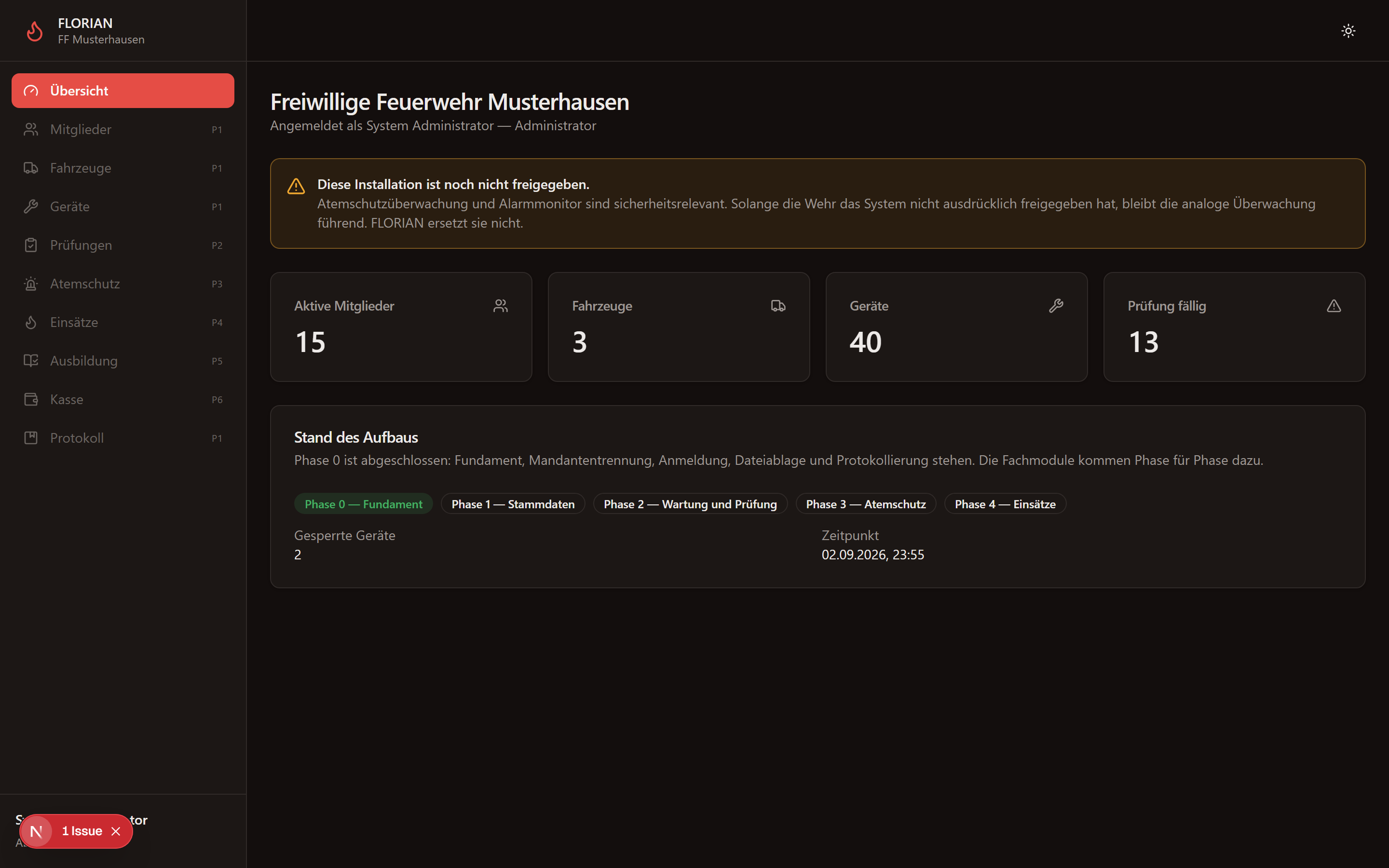Click the warning triangle in the alert banner
This screenshot has height=868, width=1389.
[296, 186]
